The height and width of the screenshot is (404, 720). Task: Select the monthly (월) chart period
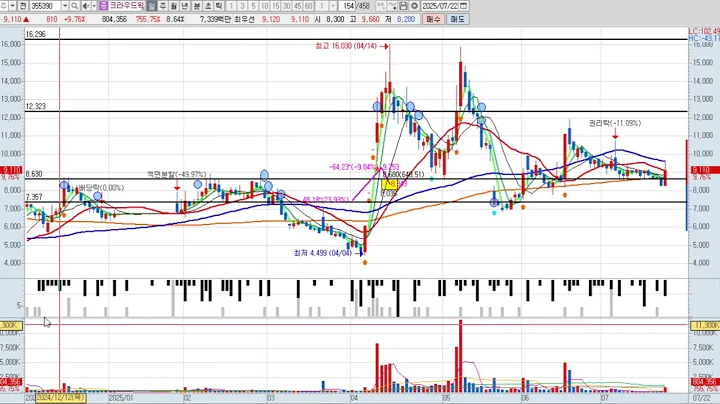click(174, 6)
